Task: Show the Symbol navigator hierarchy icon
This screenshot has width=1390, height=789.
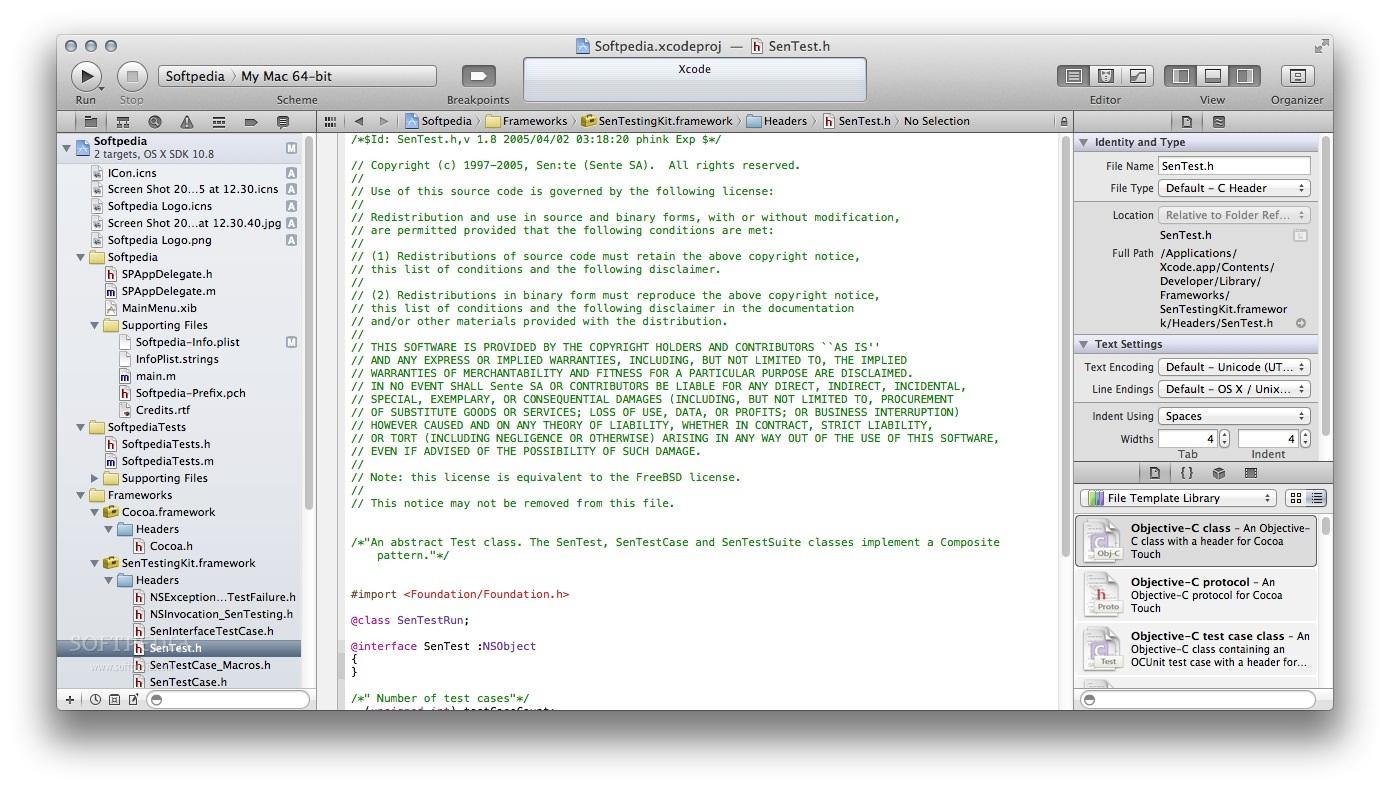Action: (x=123, y=122)
